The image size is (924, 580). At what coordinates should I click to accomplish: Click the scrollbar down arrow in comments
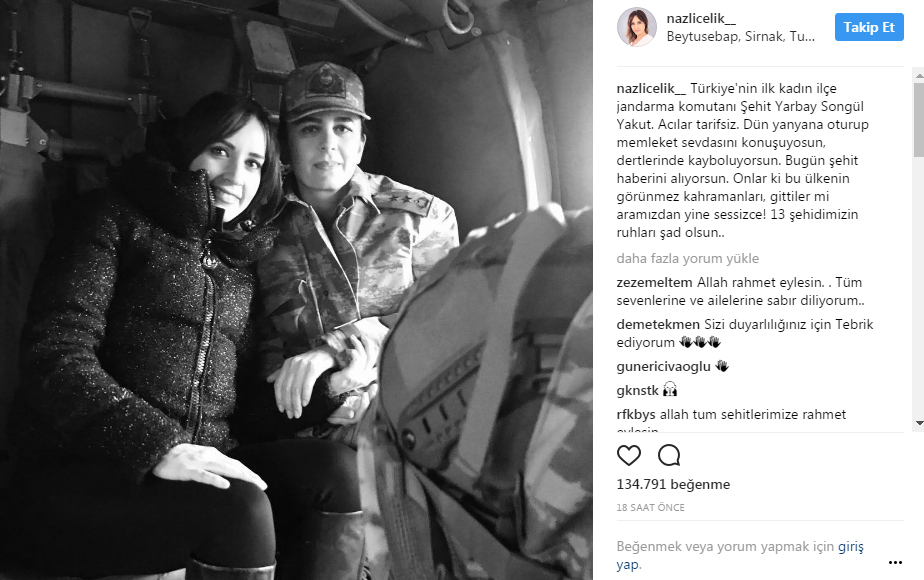coord(919,423)
